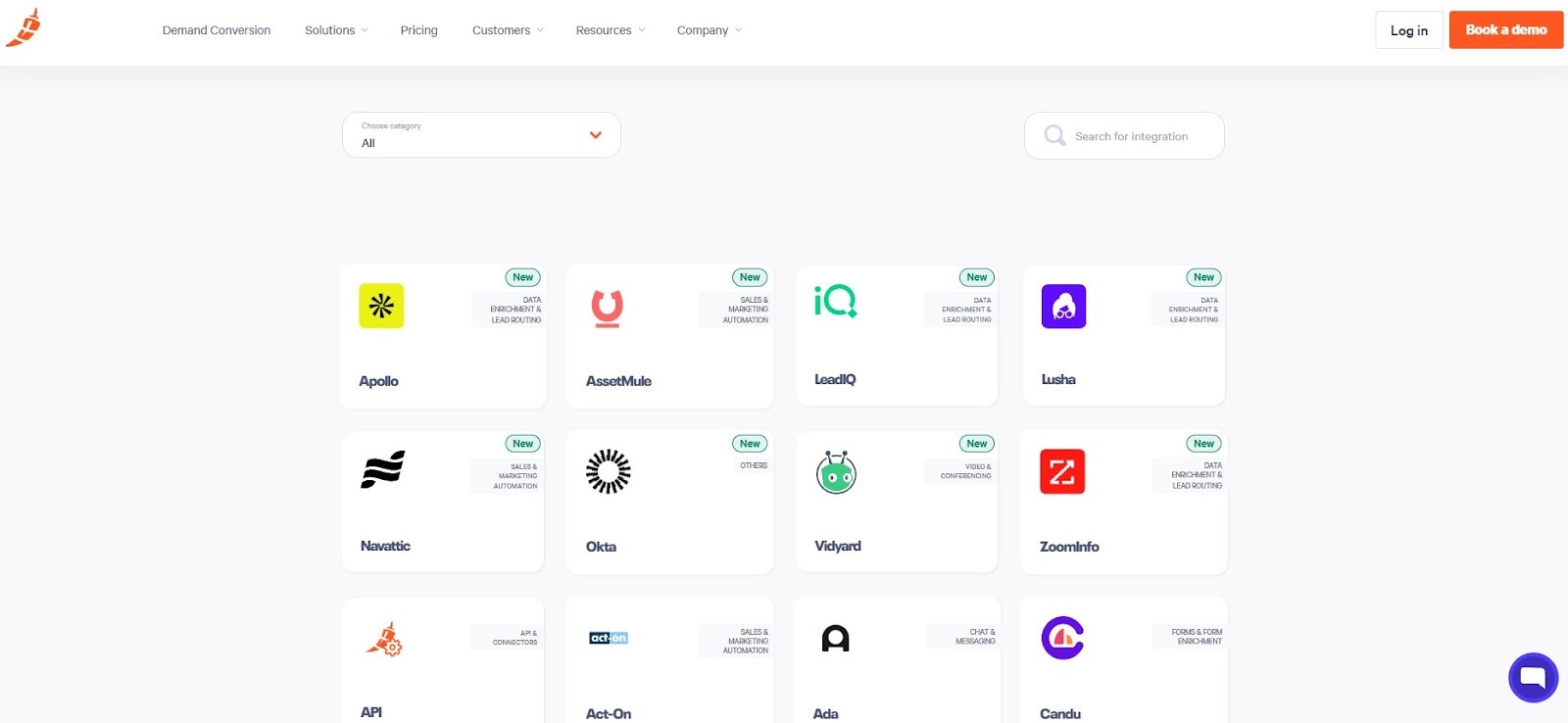This screenshot has height=723, width=1568.
Task: Click the Vidyard green robot icon
Action: pyautogui.click(x=836, y=472)
